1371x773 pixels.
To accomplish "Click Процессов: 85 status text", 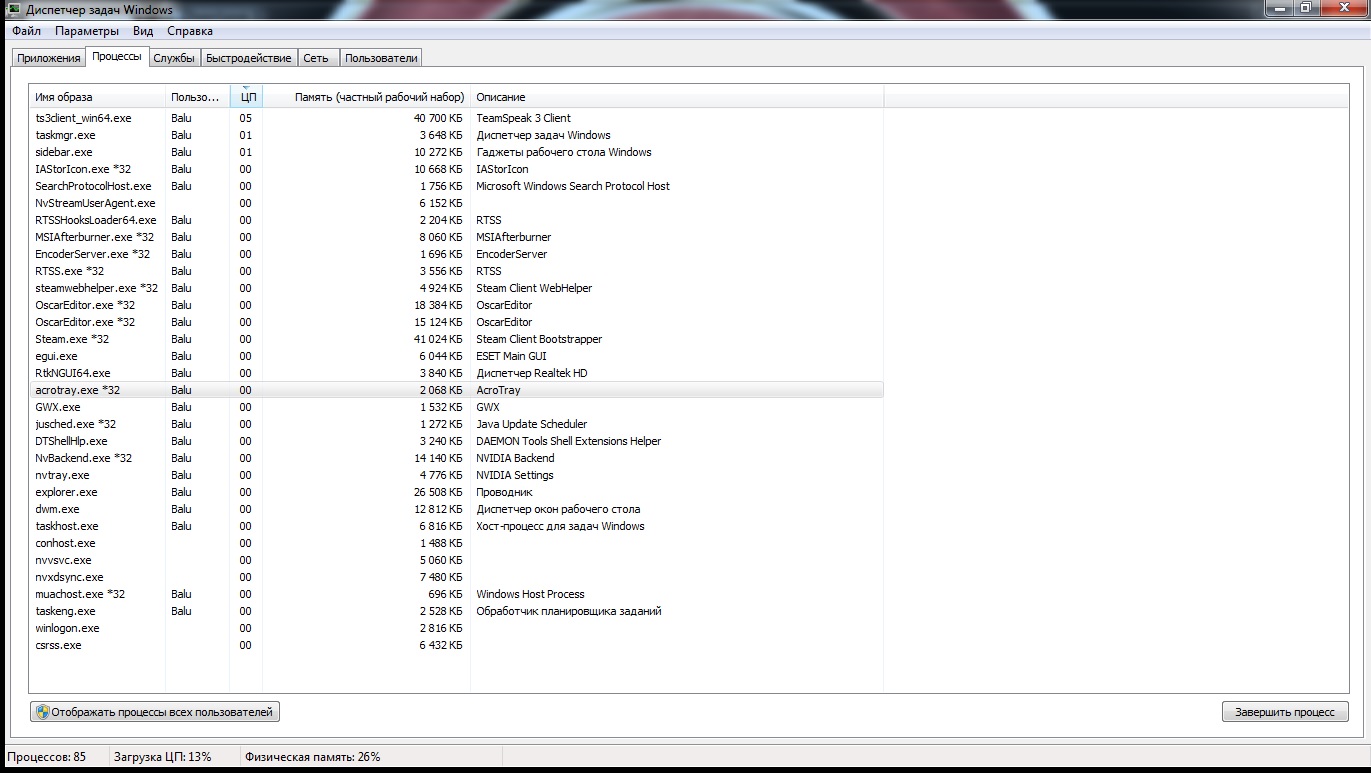I will click(49, 757).
